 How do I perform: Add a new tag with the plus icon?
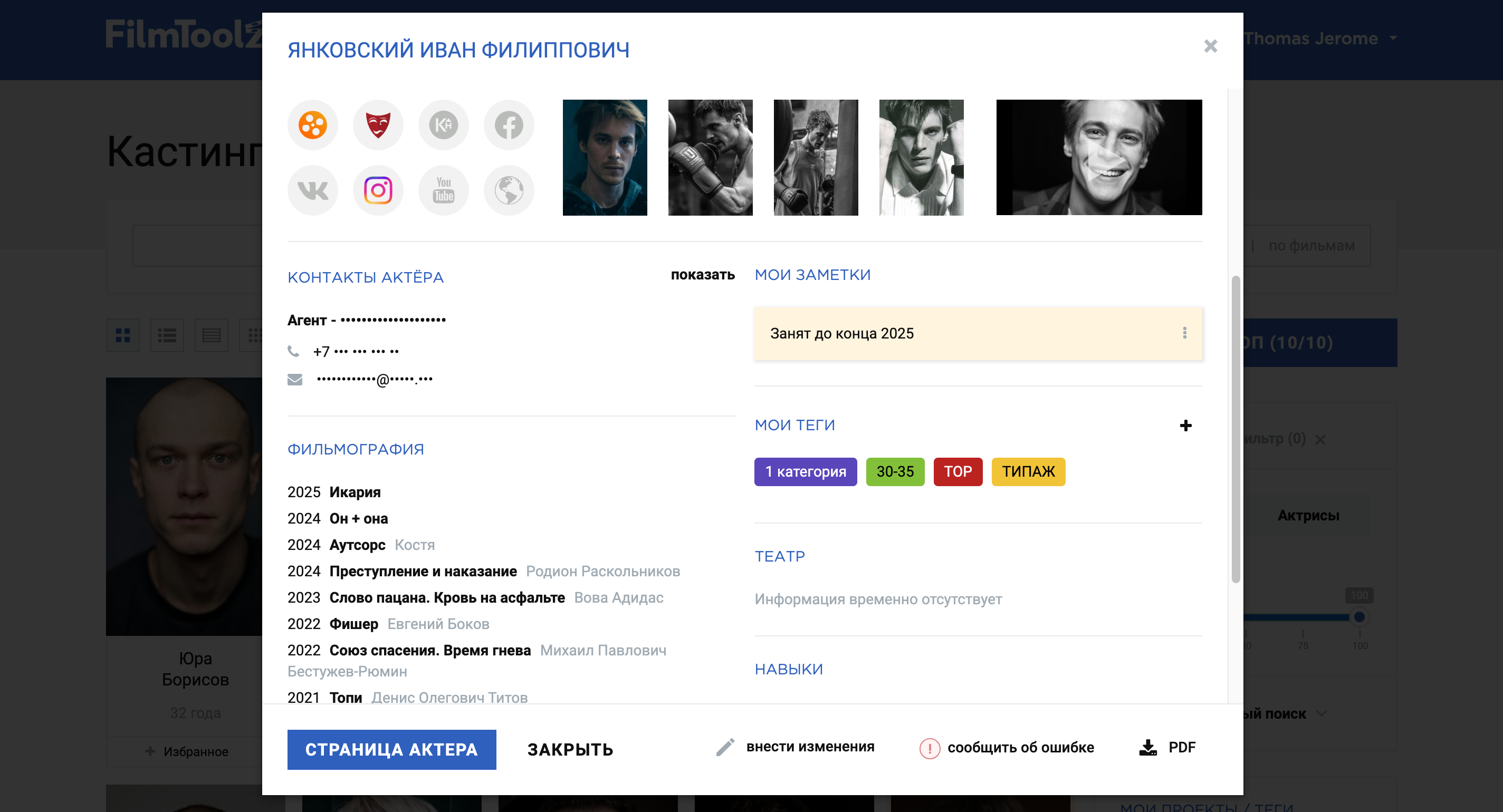1185,426
